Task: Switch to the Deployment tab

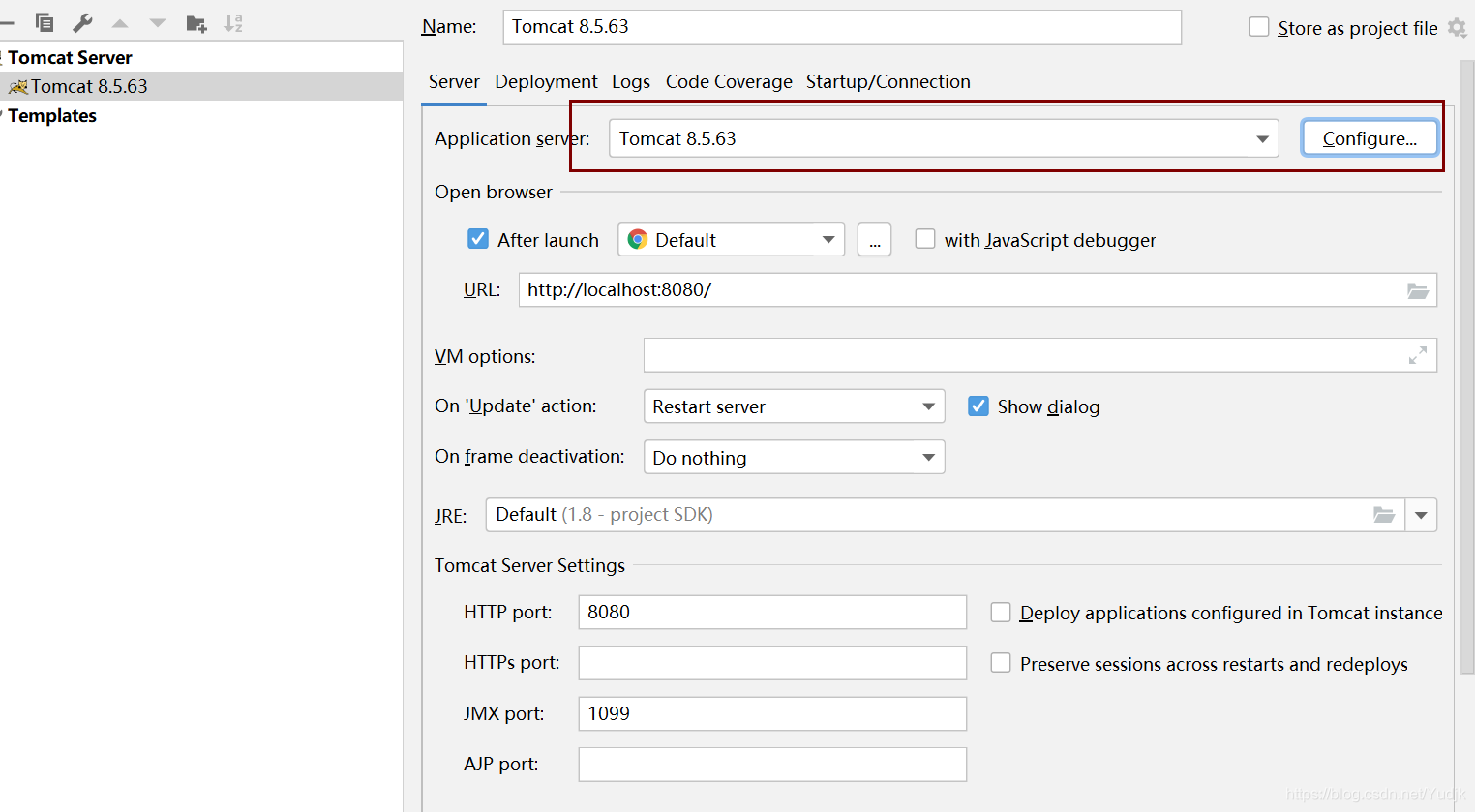Action: click(546, 81)
